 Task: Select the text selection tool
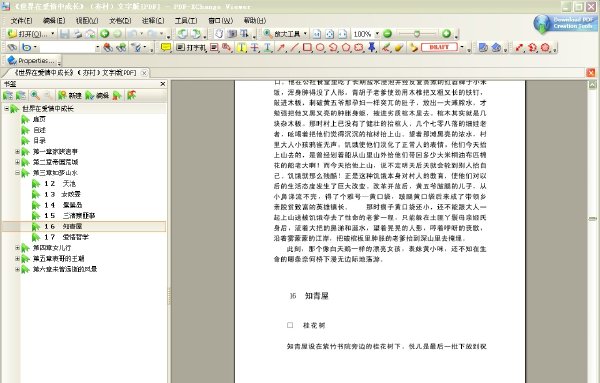(x=244, y=34)
